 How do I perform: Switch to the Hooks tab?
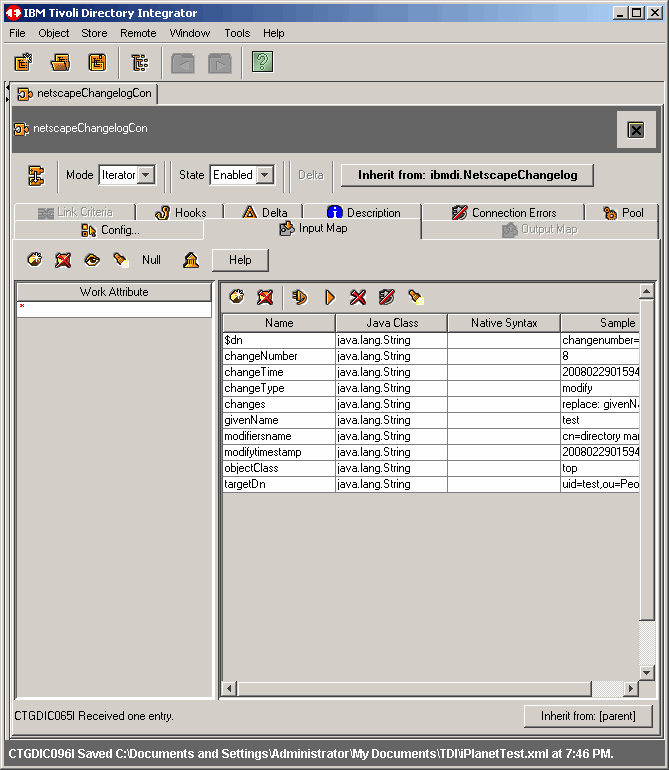point(181,212)
